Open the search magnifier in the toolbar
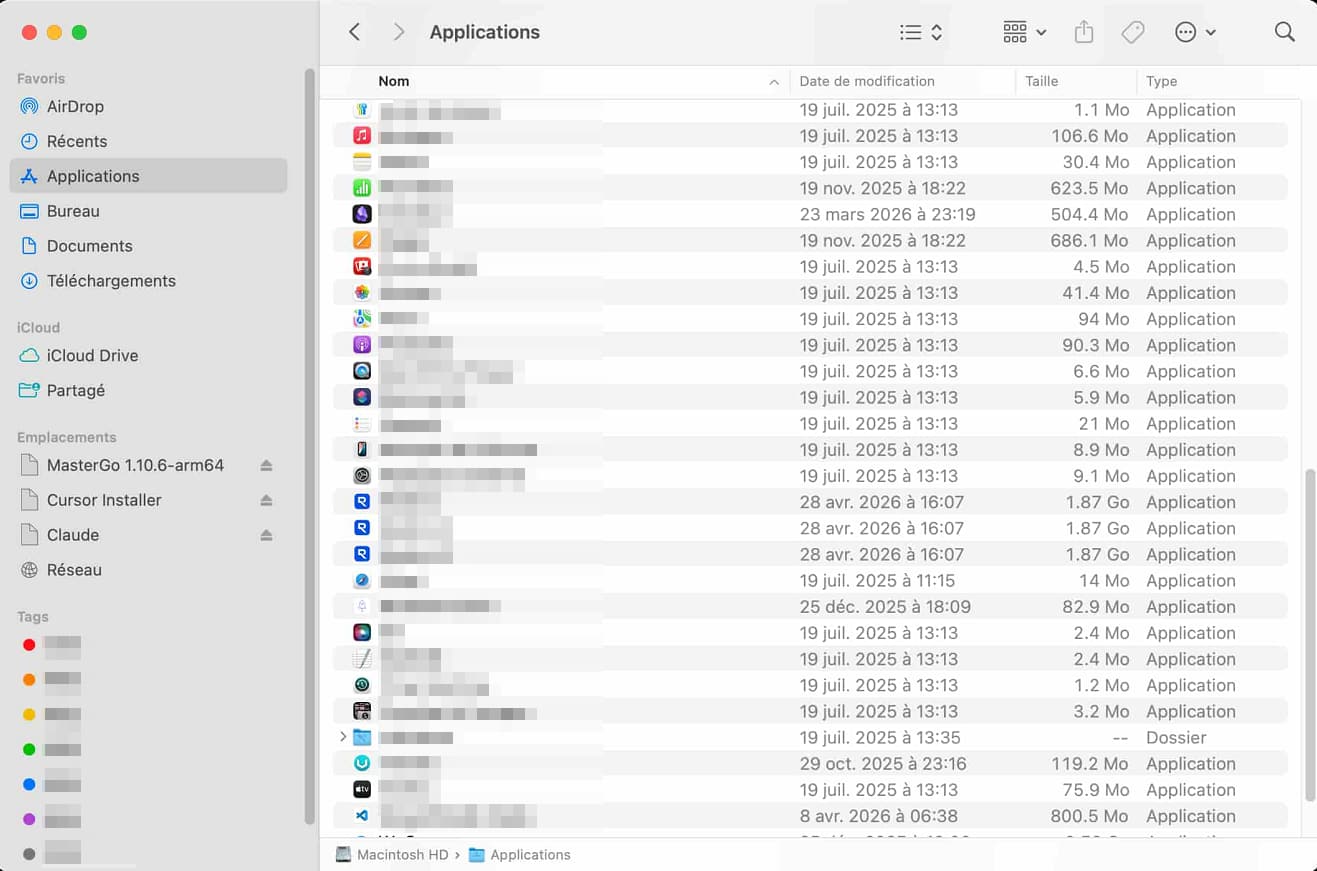The width and height of the screenshot is (1317, 871). point(1285,32)
